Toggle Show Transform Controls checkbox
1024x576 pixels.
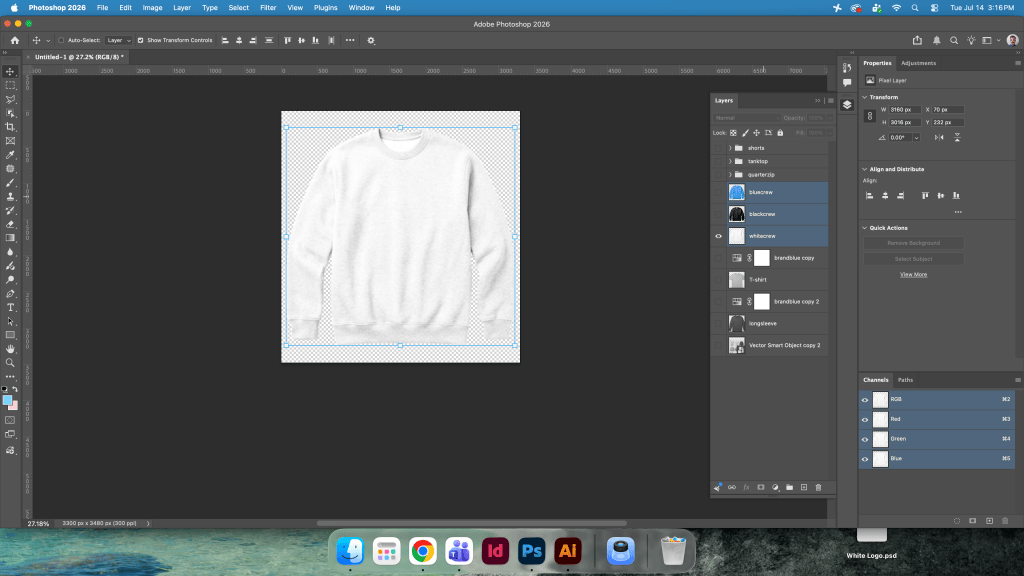pos(140,40)
